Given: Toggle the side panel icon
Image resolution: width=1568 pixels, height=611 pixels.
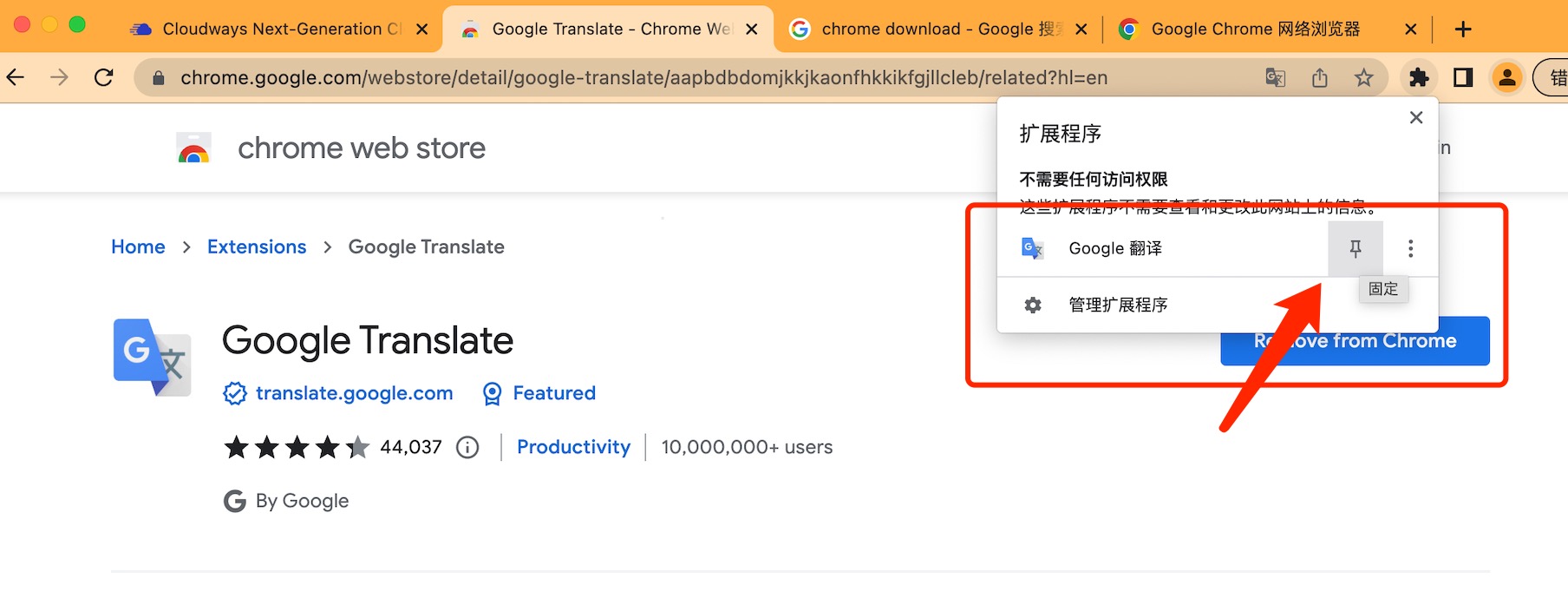Looking at the screenshot, I should coord(1463,78).
